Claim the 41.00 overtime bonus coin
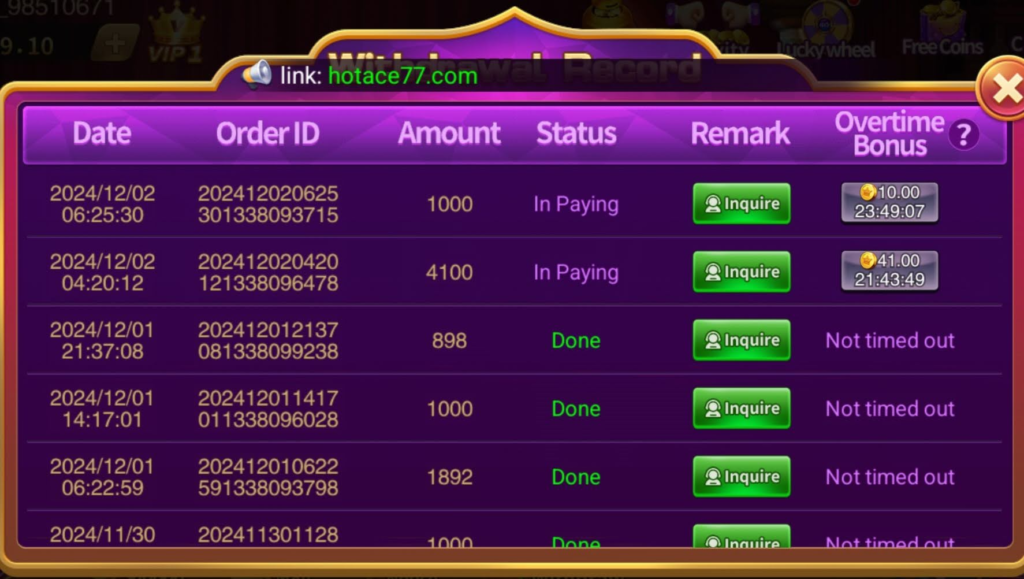 (889, 270)
